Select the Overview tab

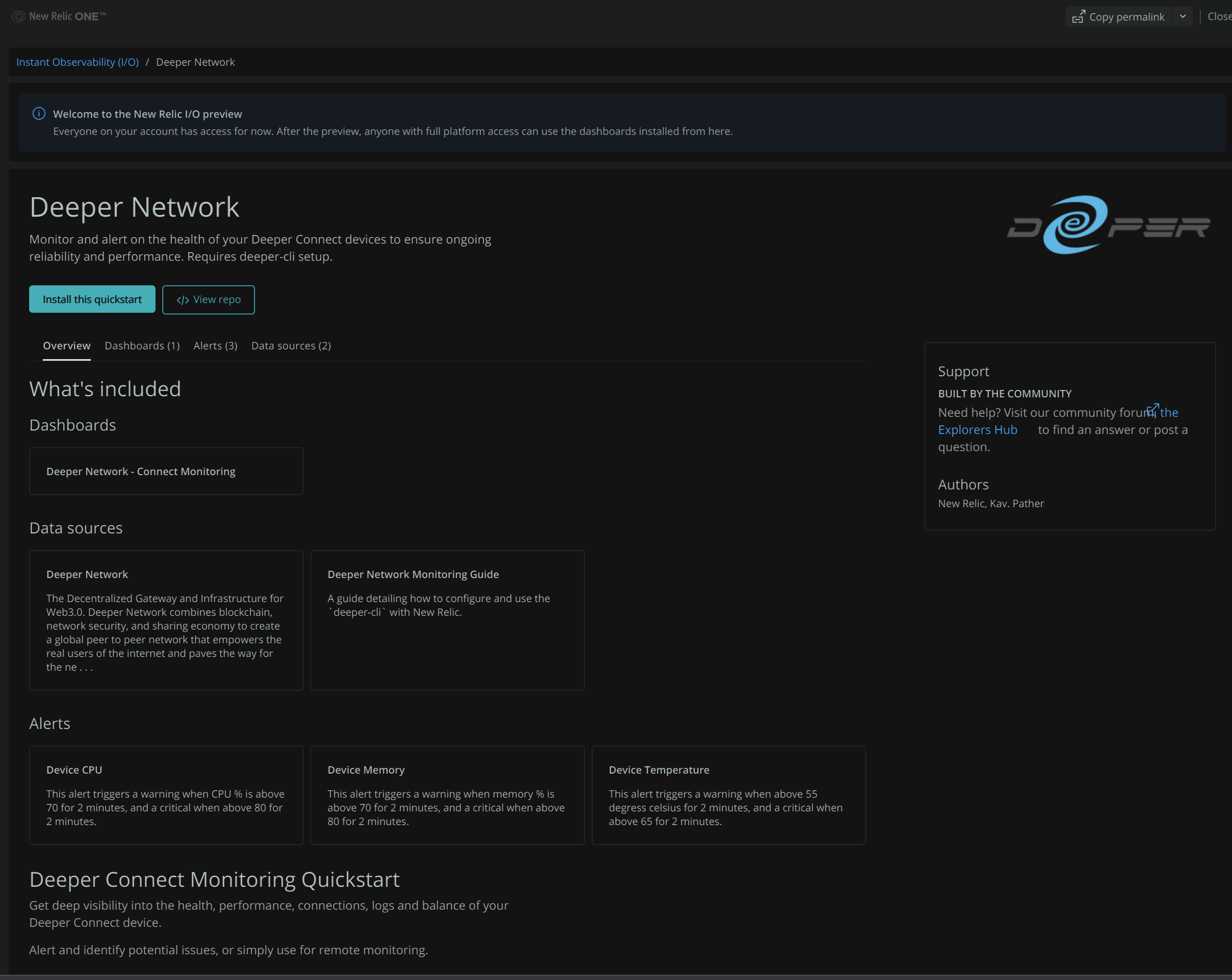tap(66, 346)
